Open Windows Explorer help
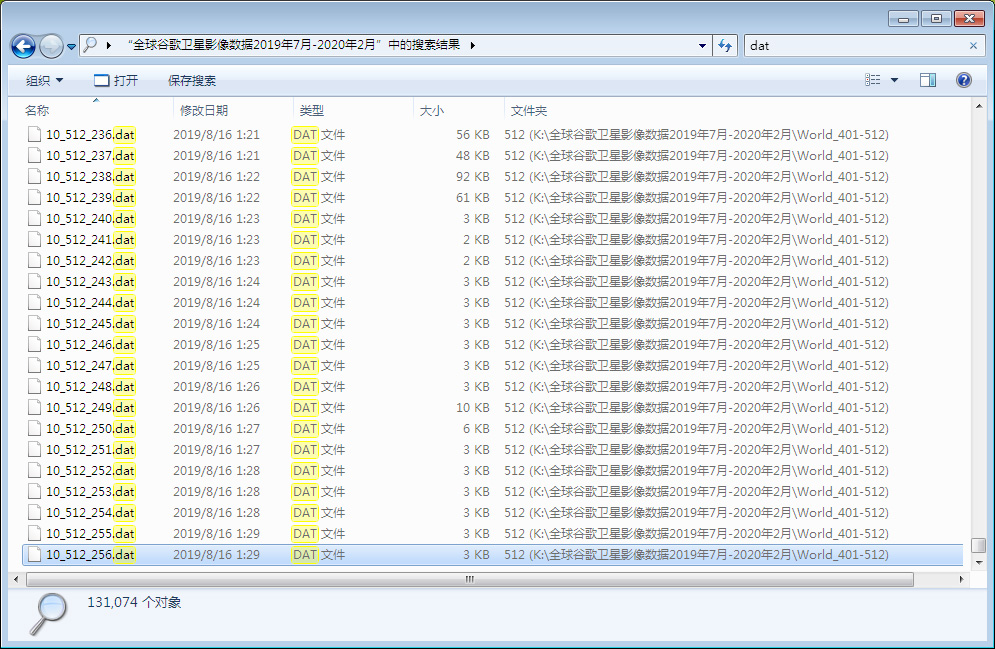This screenshot has width=995, height=649. pos(963,79)
